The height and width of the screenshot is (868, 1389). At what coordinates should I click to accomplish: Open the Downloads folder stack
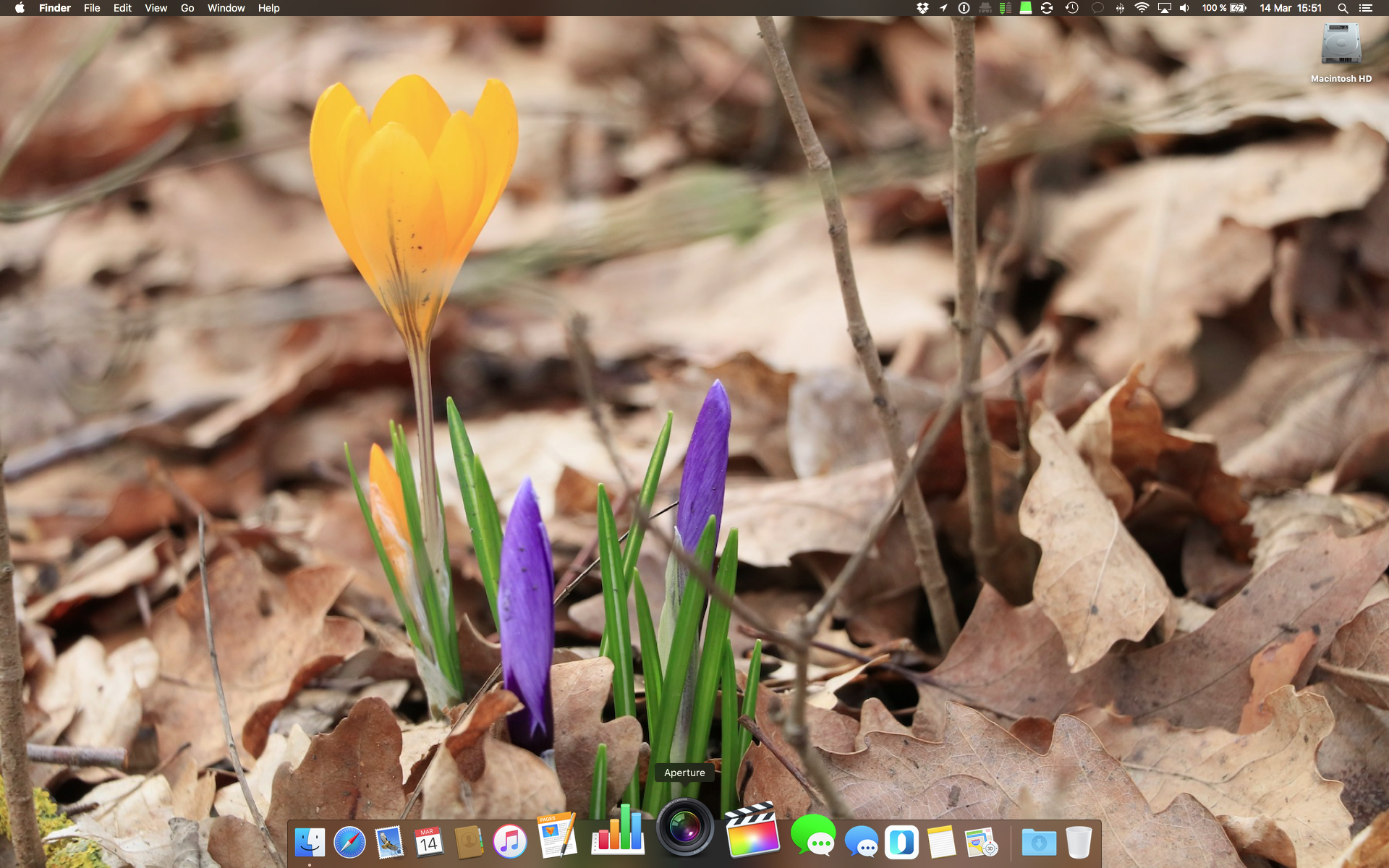(x=1038, y=842)
